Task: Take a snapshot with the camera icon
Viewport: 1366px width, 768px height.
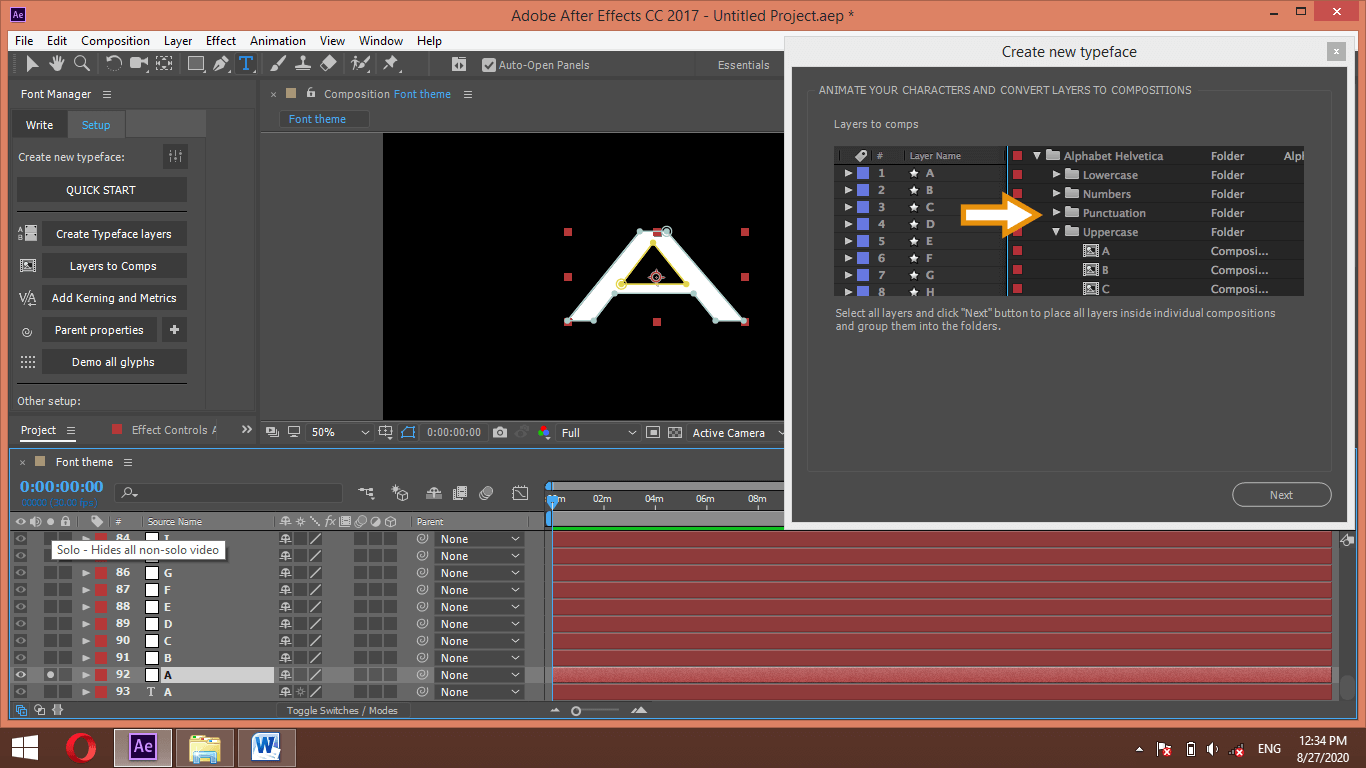Action: pos(500,432)
